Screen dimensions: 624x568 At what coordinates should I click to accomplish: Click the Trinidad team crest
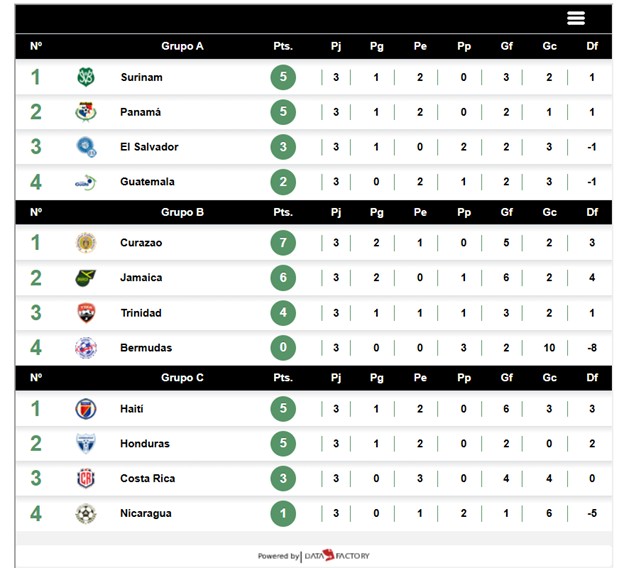point(86,313)
